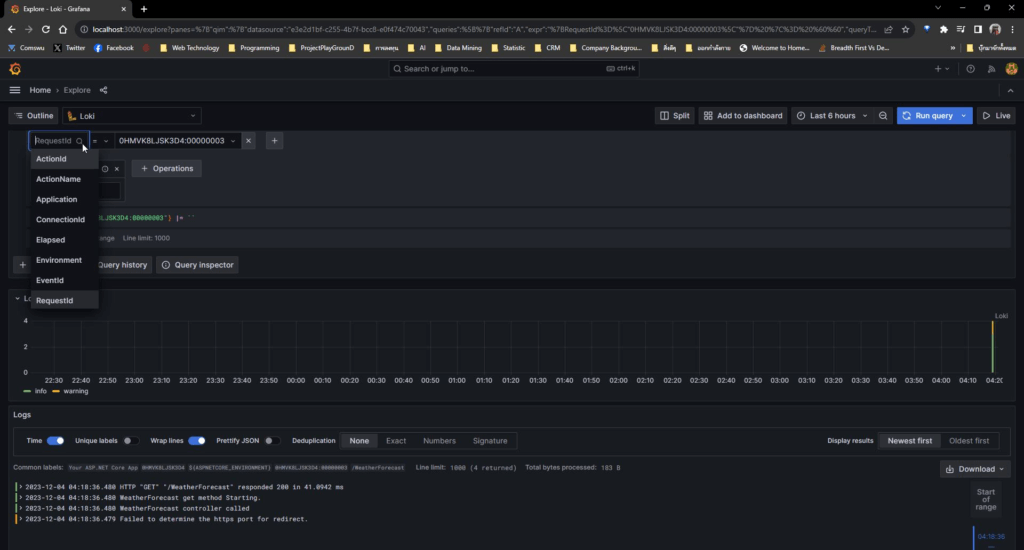Add a new label filter with plus
This screenshot has width=1024, height=550.
click(274, 140)
